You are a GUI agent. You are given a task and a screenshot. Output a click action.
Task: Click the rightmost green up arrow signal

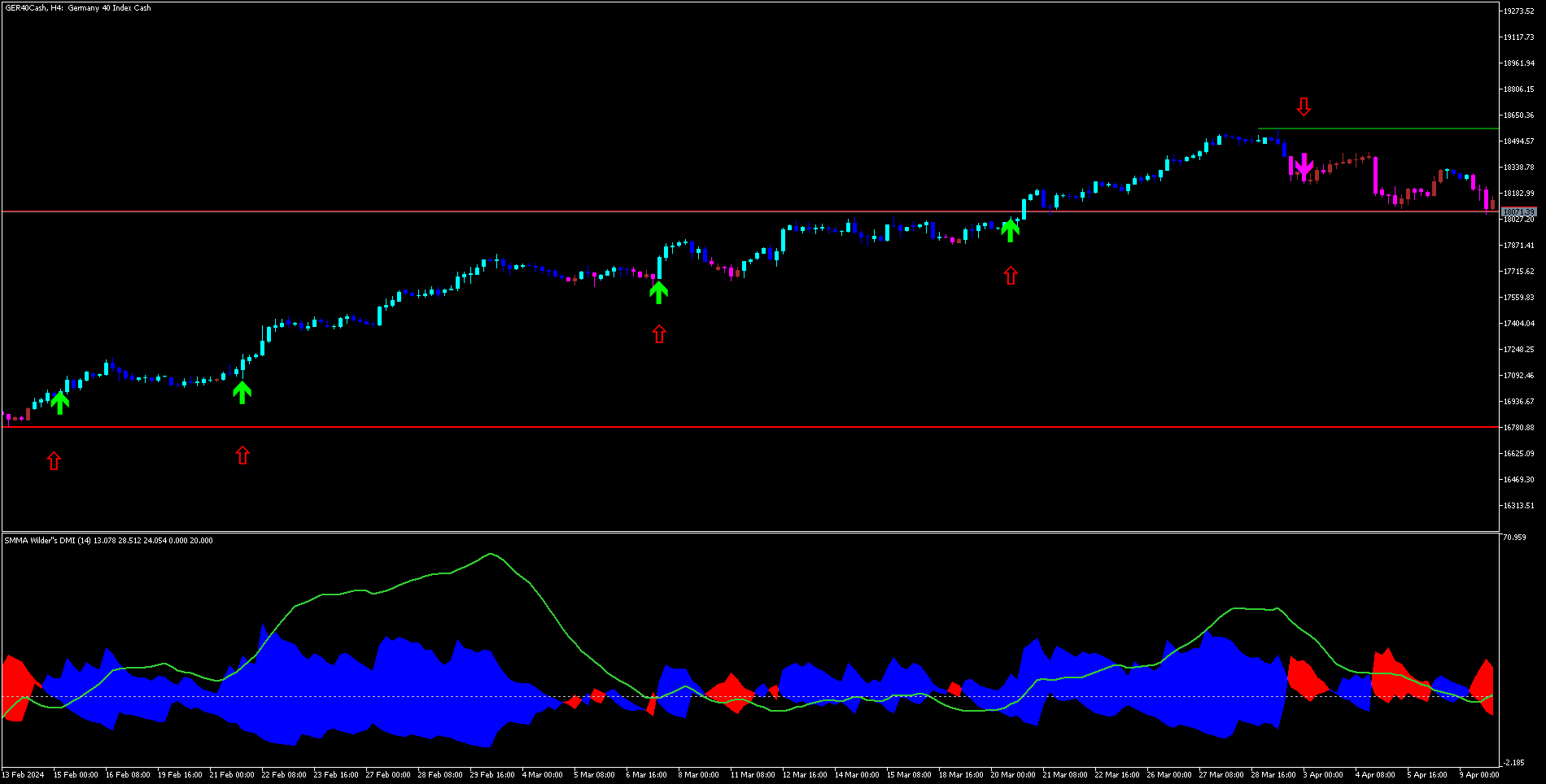click(1010, 231)
